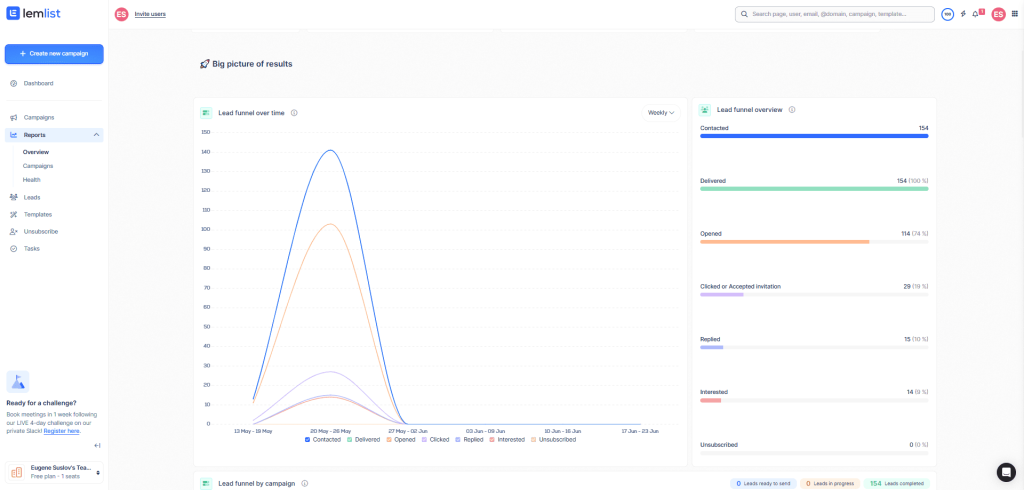Click Create new campaign button
The width and height of the screenshot is (1024, 490).
[54, 54]
